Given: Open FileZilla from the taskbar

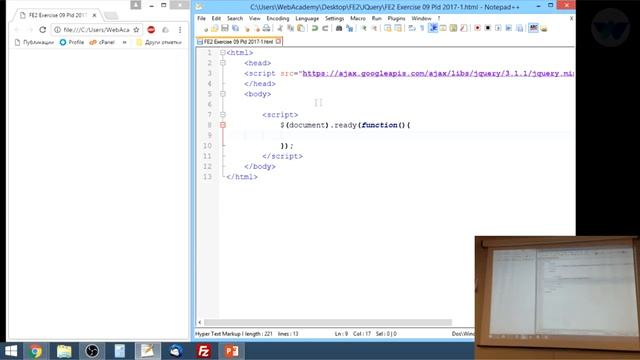Looking at the screenshot, I should tap(203, 351).
